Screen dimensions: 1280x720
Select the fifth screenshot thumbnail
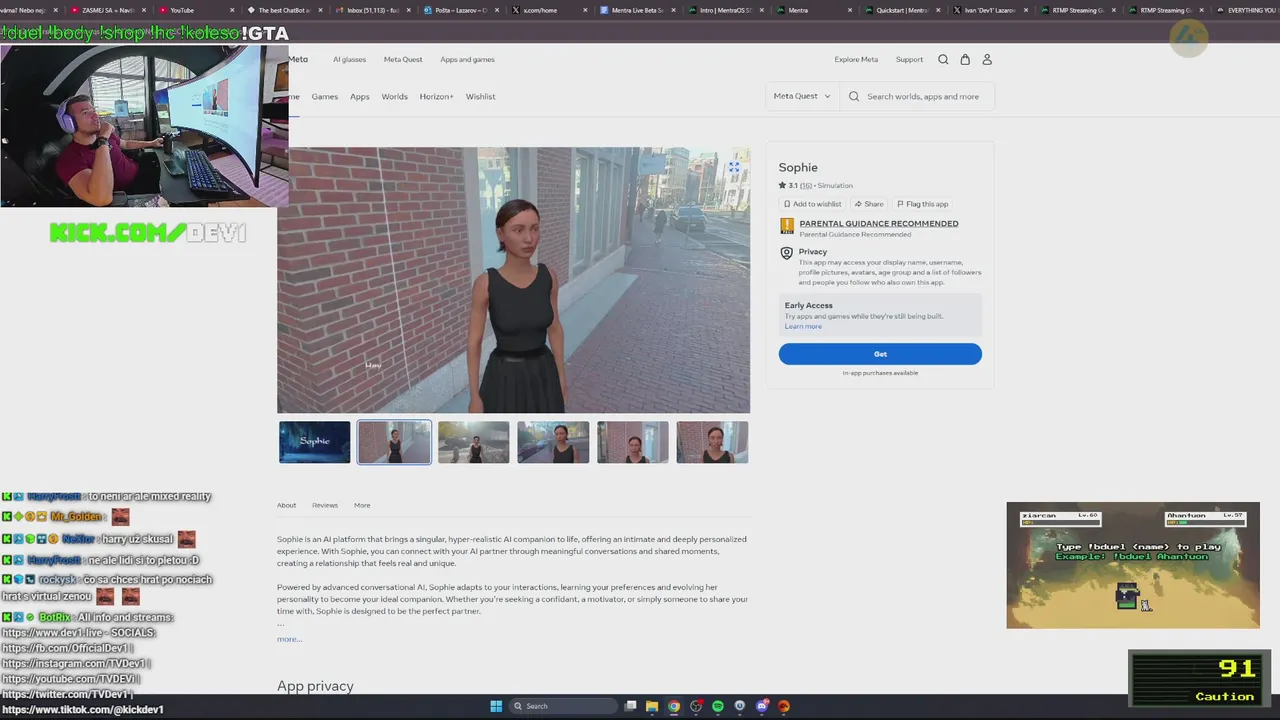click(x=633, y=442)
